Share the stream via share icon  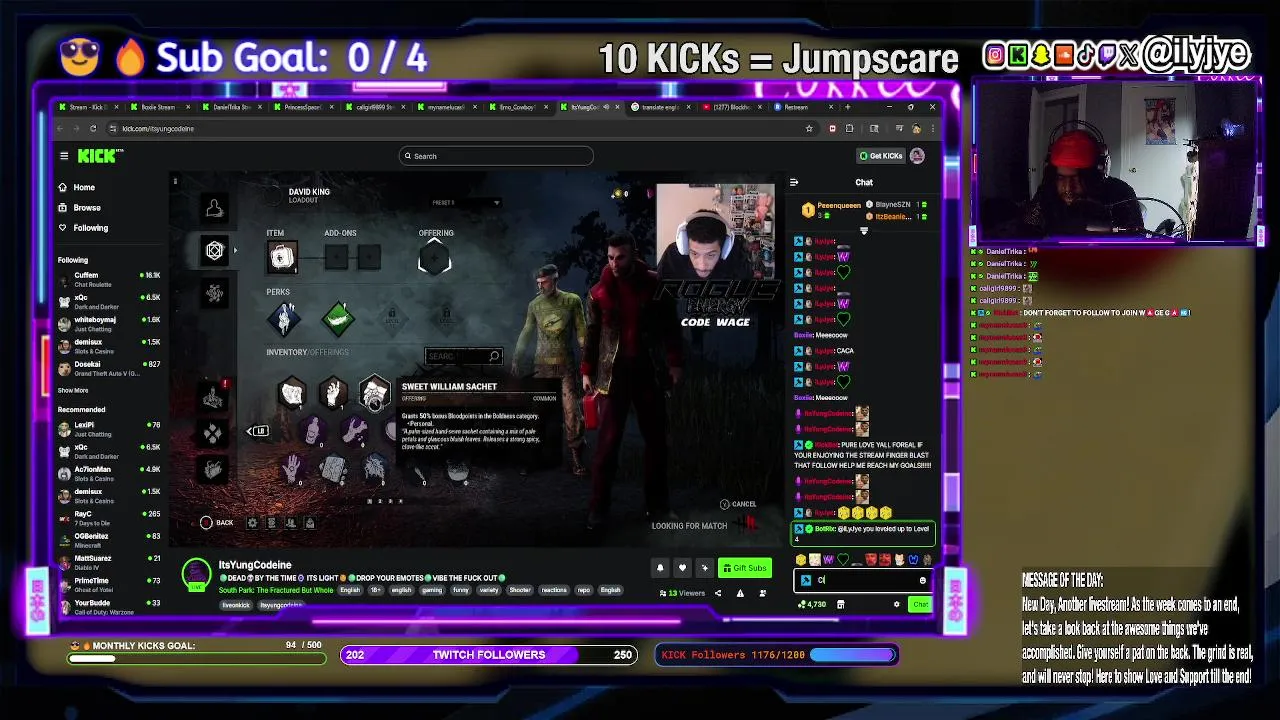point(717,593)
